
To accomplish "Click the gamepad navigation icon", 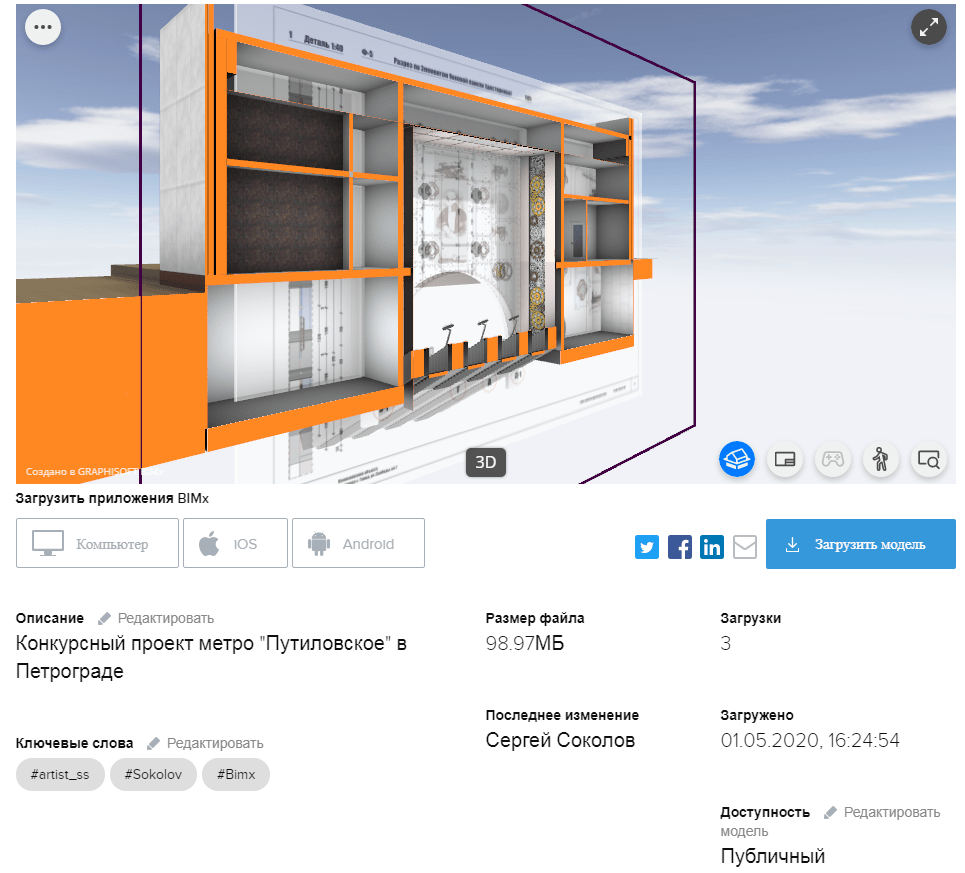I will 832,459.
